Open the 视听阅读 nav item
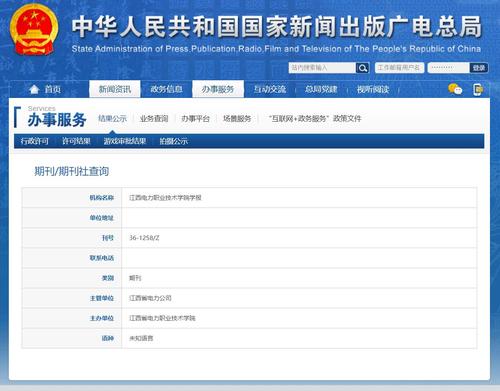Image resolution: width=500 pixels, height=391 pixels. pos(373,89)
